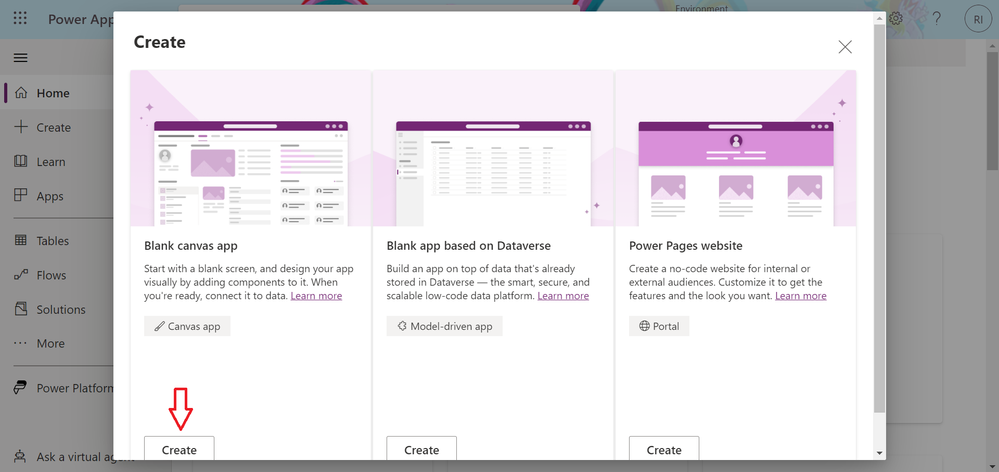Click the virtual agent icon
Image resolution: width=999 pixels, height=472 pixels.
point(21,457)
